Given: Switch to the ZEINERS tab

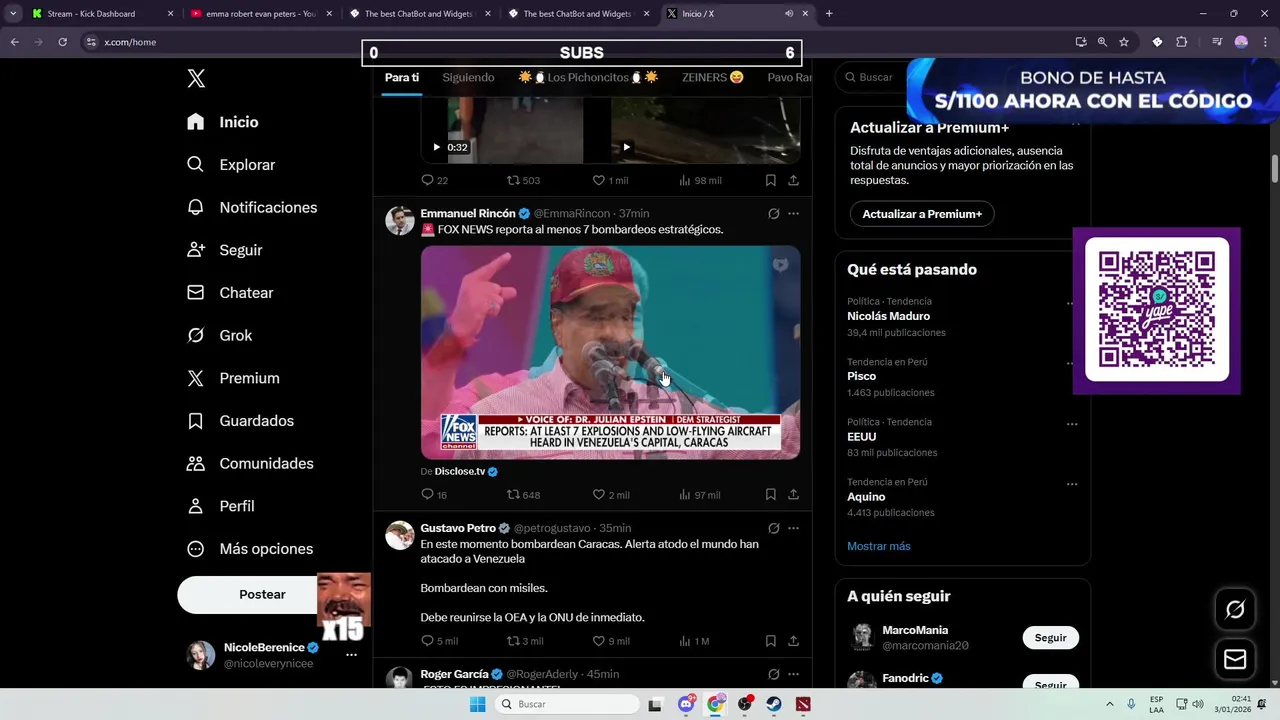Looking at the screenshot, I should tap(712, 77).
